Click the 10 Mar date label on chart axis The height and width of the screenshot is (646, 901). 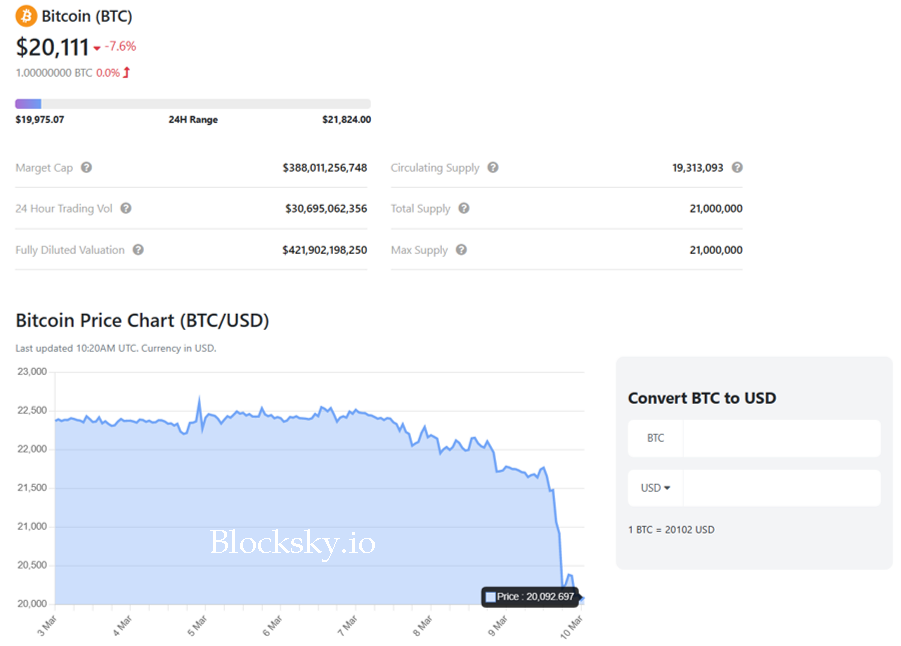(572, 626)
